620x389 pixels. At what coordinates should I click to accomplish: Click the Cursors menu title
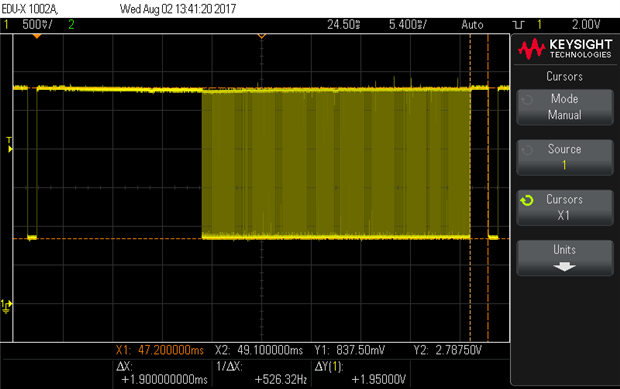coord(565,76)
